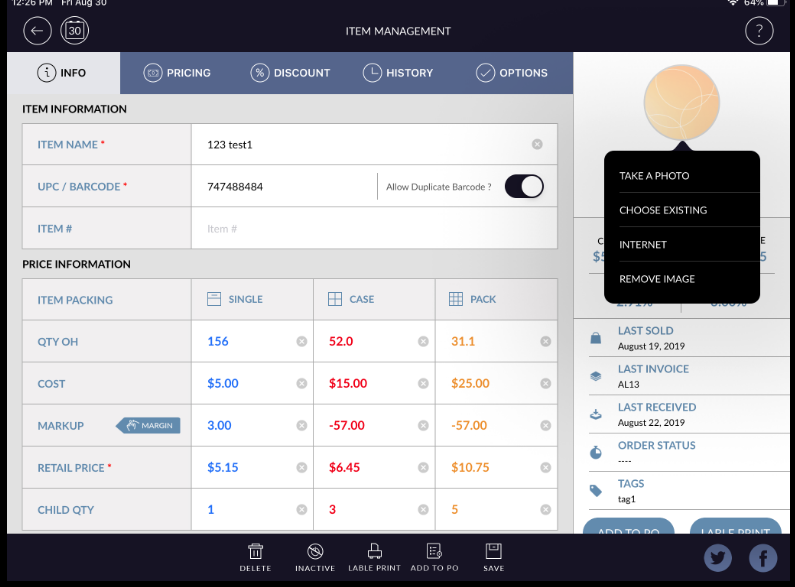Open the Facebook icon

click(763, 558)
